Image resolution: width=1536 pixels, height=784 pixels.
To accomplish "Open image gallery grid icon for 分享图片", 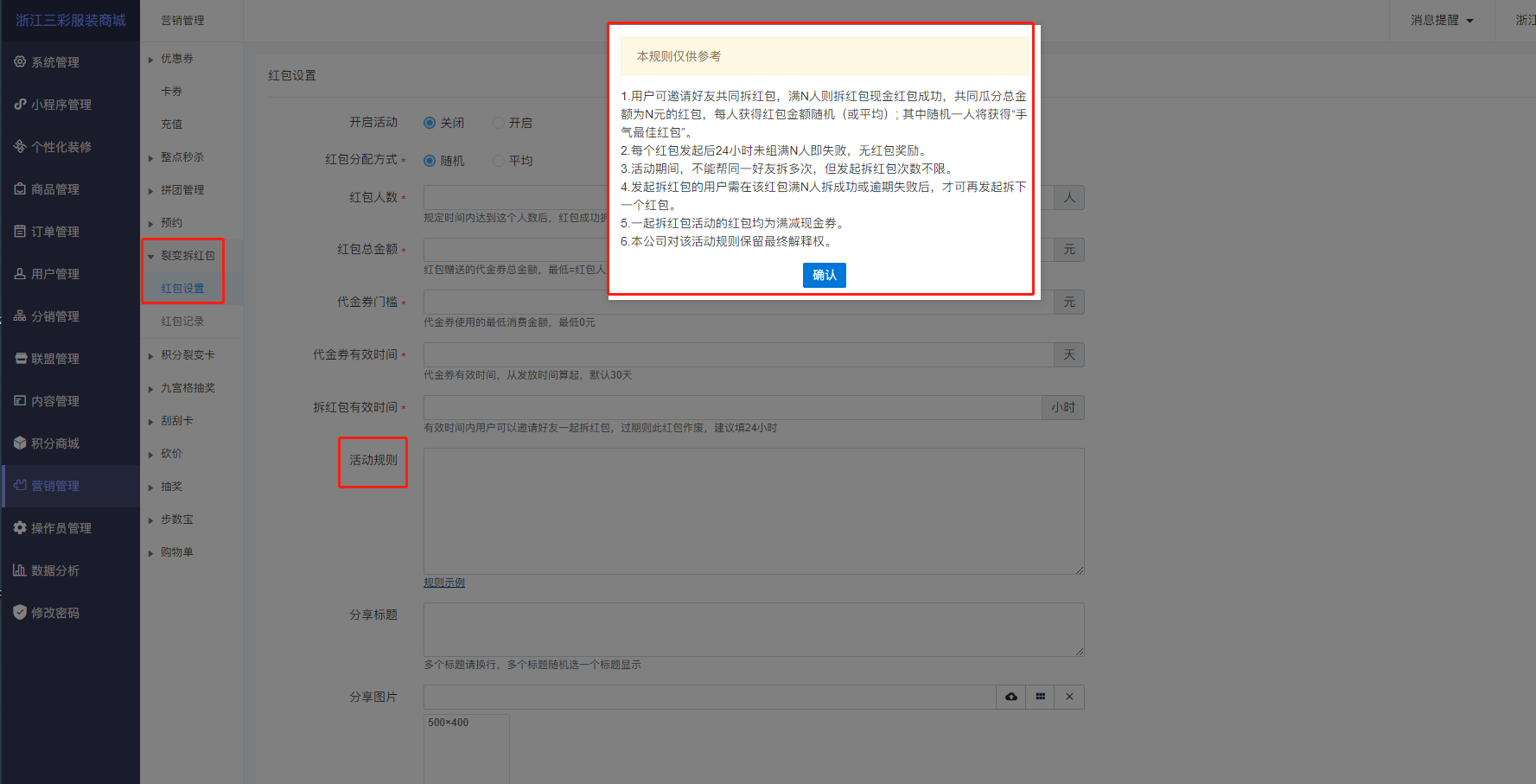I will tap(1041, 697).
